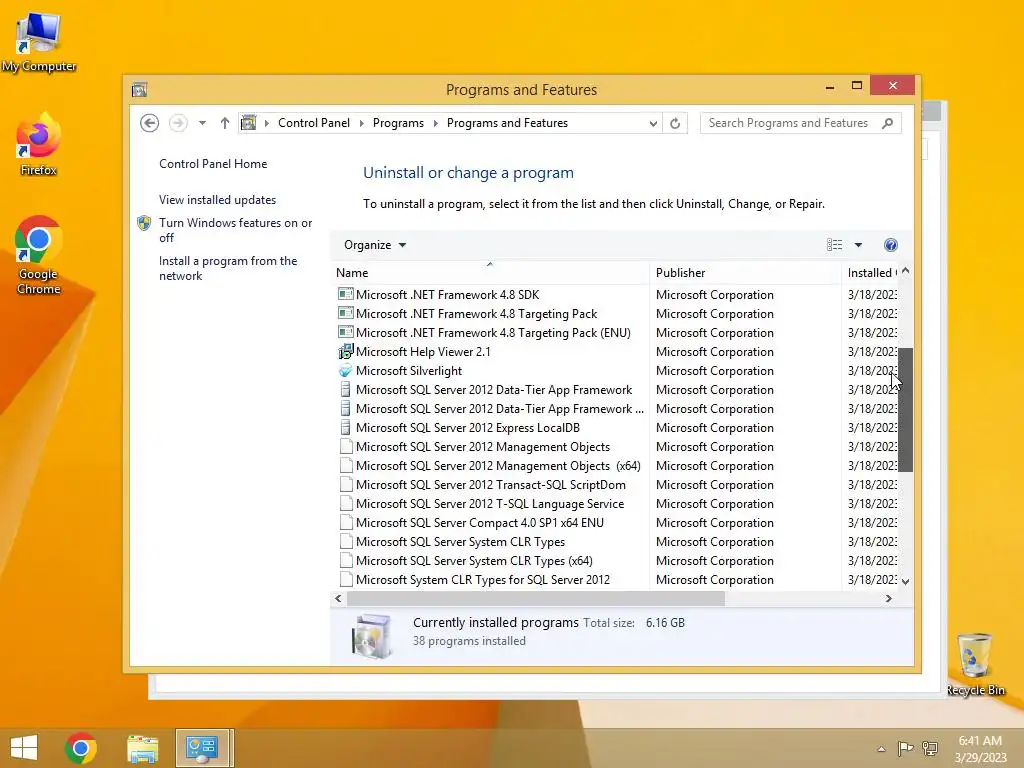Select the Google Chrome desktop shortcut
The image size is (1024, 768).
click(39, 255)
